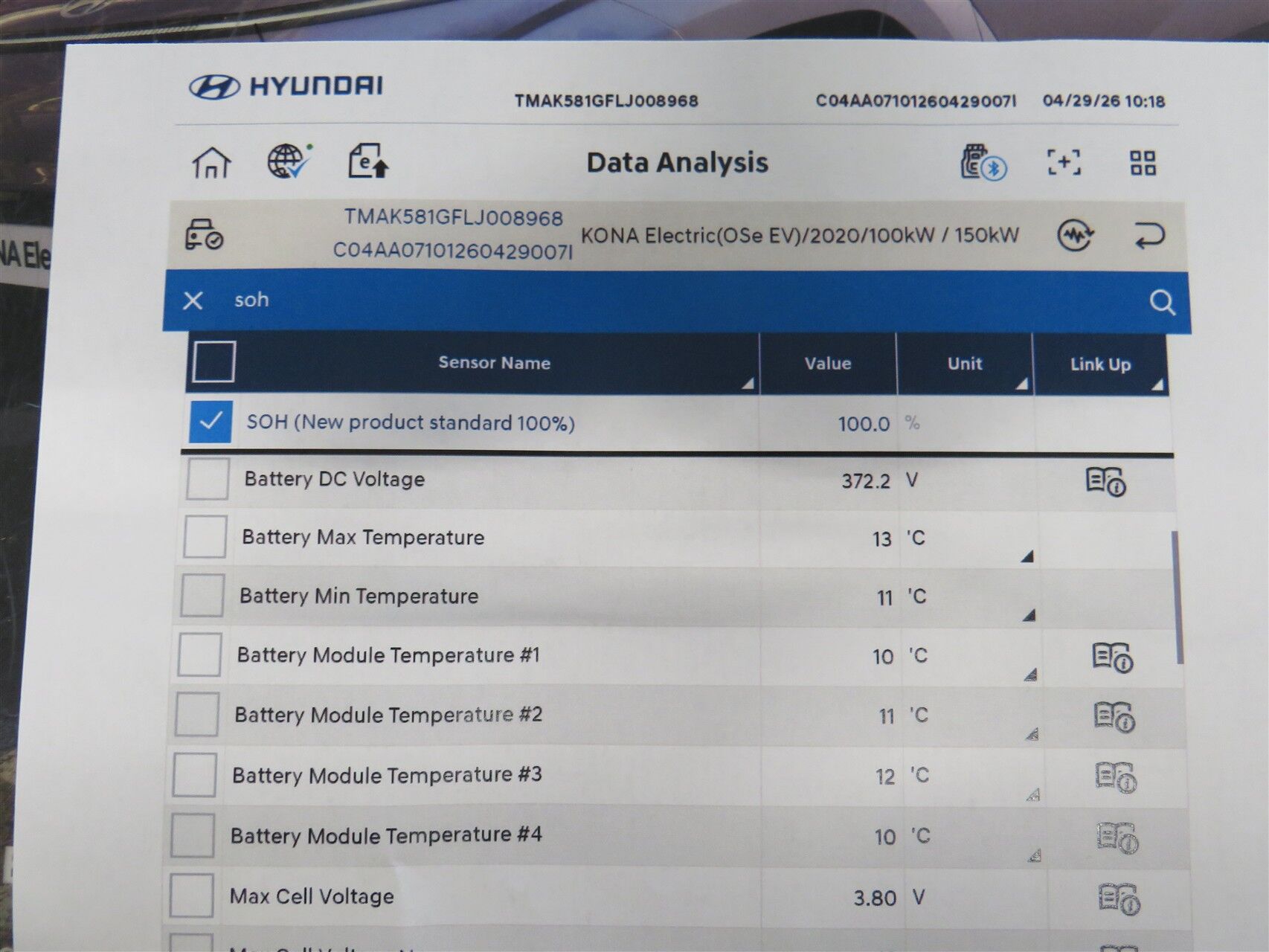Toggle the select-all header checkbox

pos(214,361)
